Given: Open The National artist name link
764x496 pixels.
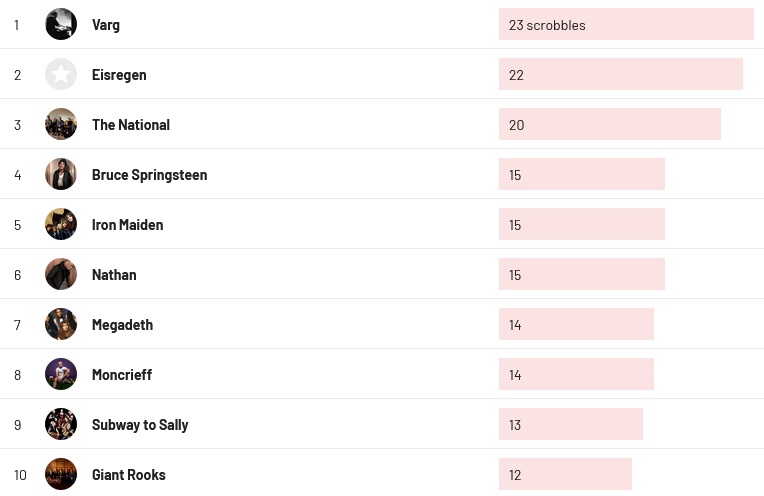Looking at the screenshot, I should [131, 124].
